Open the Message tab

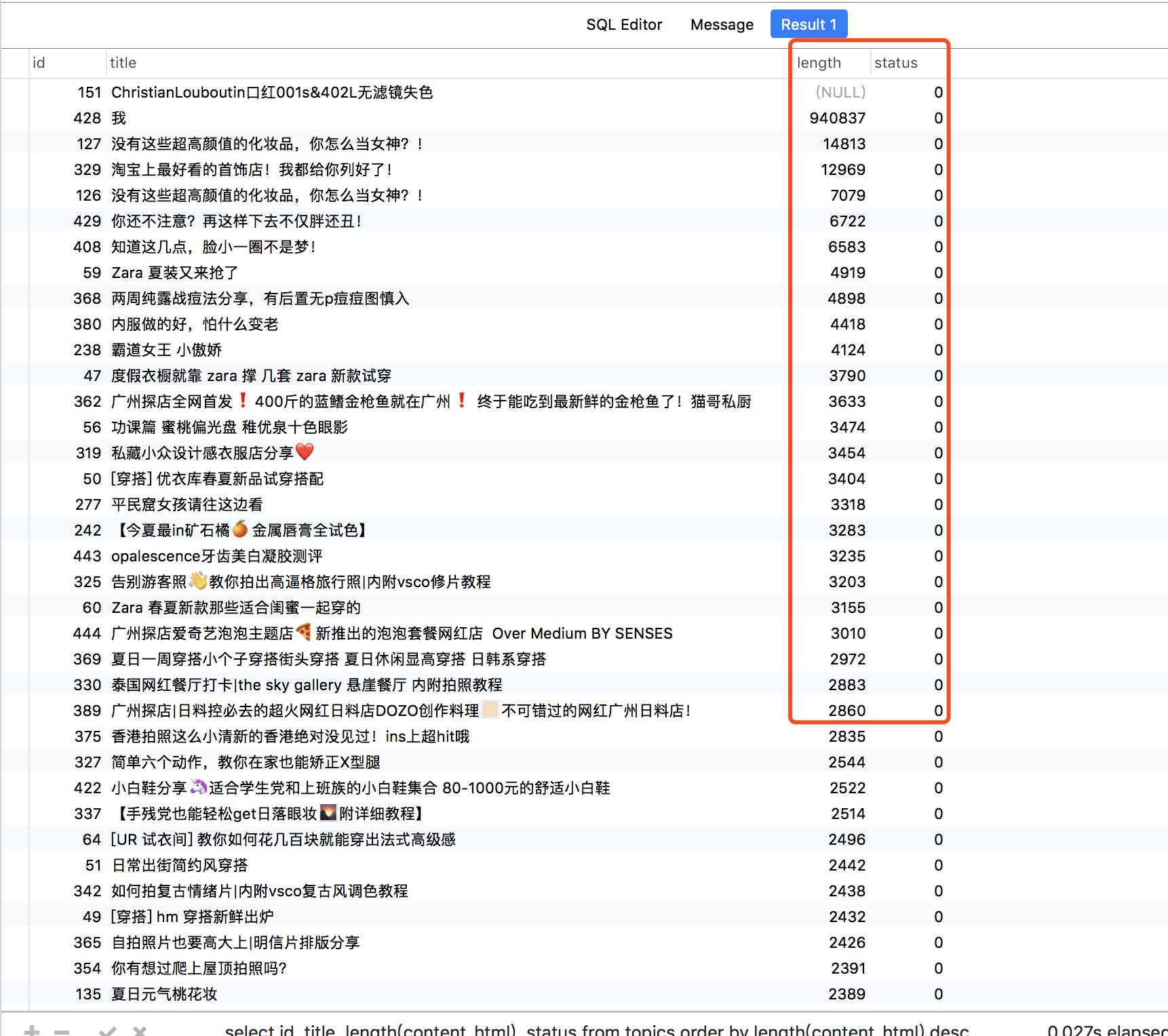coord(722,24)
